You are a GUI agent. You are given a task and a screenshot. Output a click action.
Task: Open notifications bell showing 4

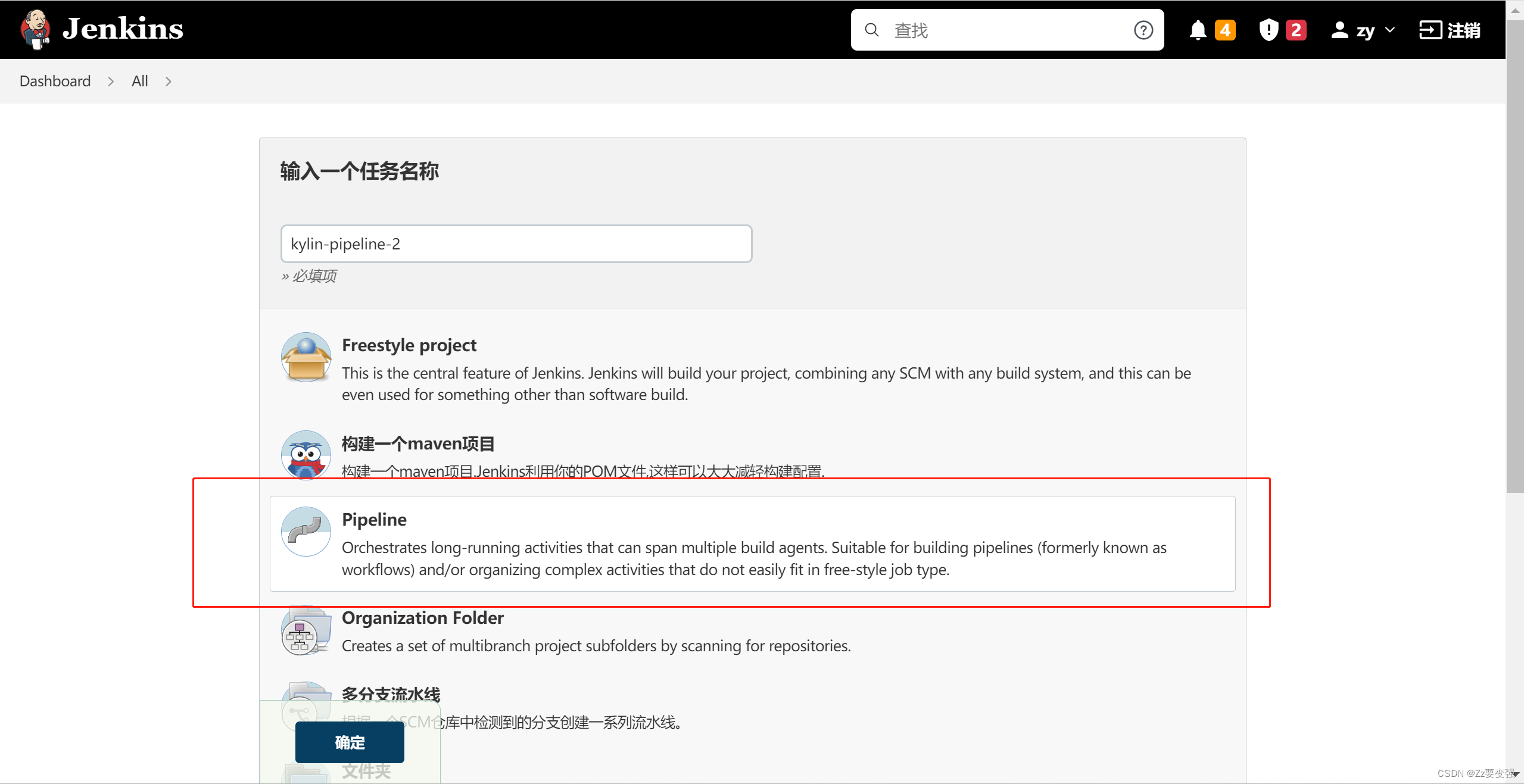point(1210,29)
